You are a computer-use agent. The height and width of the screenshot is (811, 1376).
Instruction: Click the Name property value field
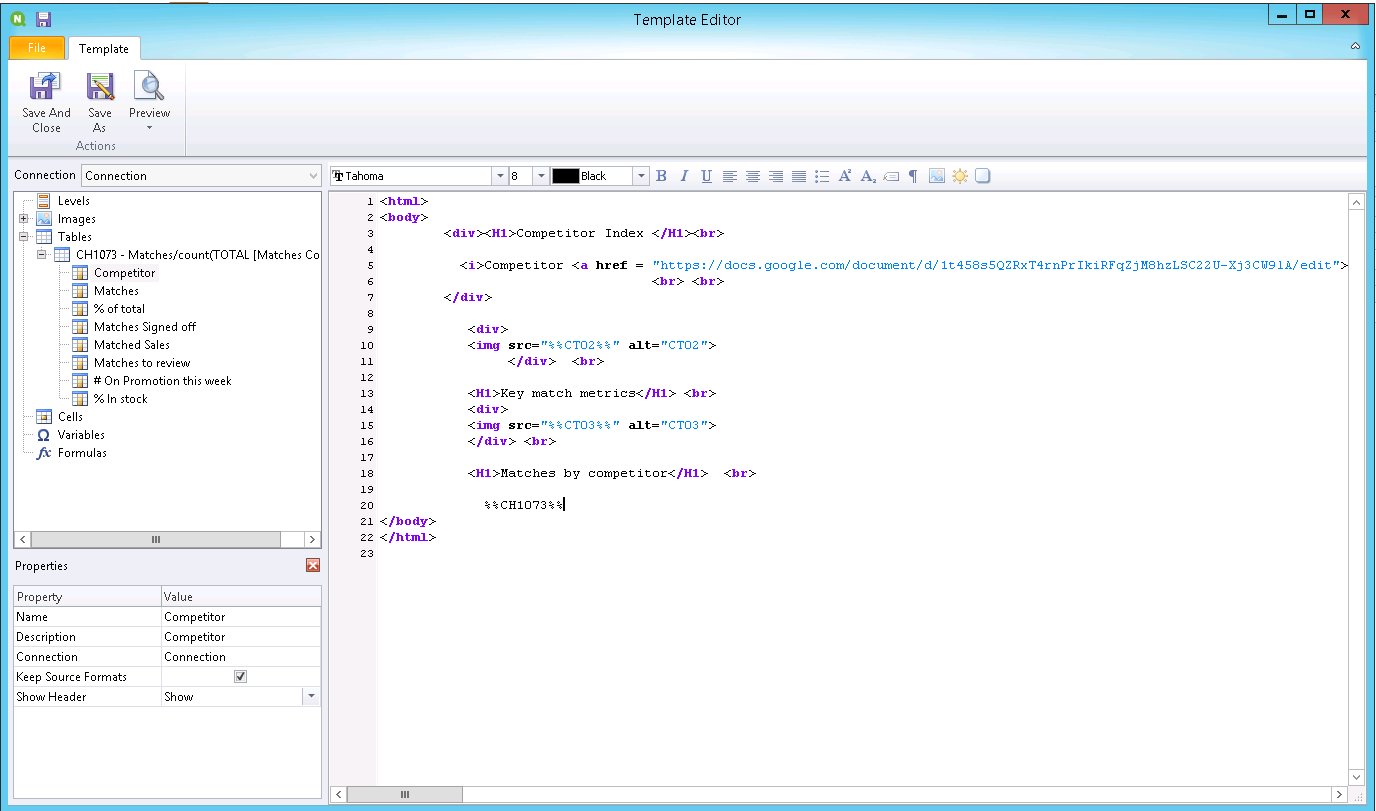[x=241, y=617]
